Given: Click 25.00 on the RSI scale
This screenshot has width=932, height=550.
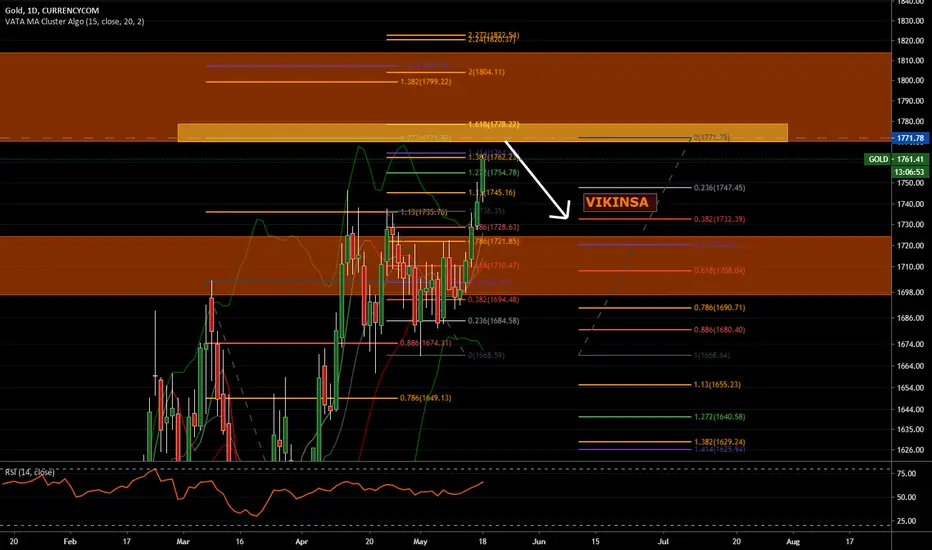Looking at the screenshot, I should tap(906, 521).
